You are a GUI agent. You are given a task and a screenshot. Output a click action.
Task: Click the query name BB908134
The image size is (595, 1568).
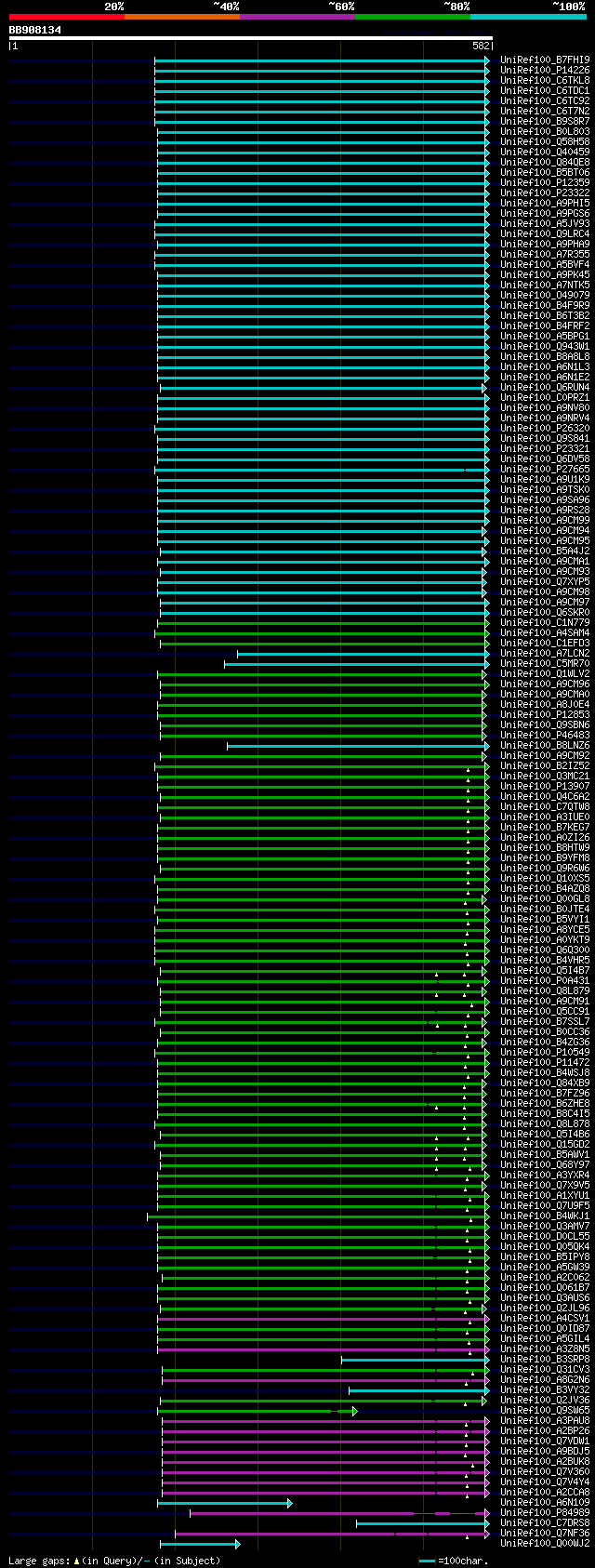click(x=35, y=30)
